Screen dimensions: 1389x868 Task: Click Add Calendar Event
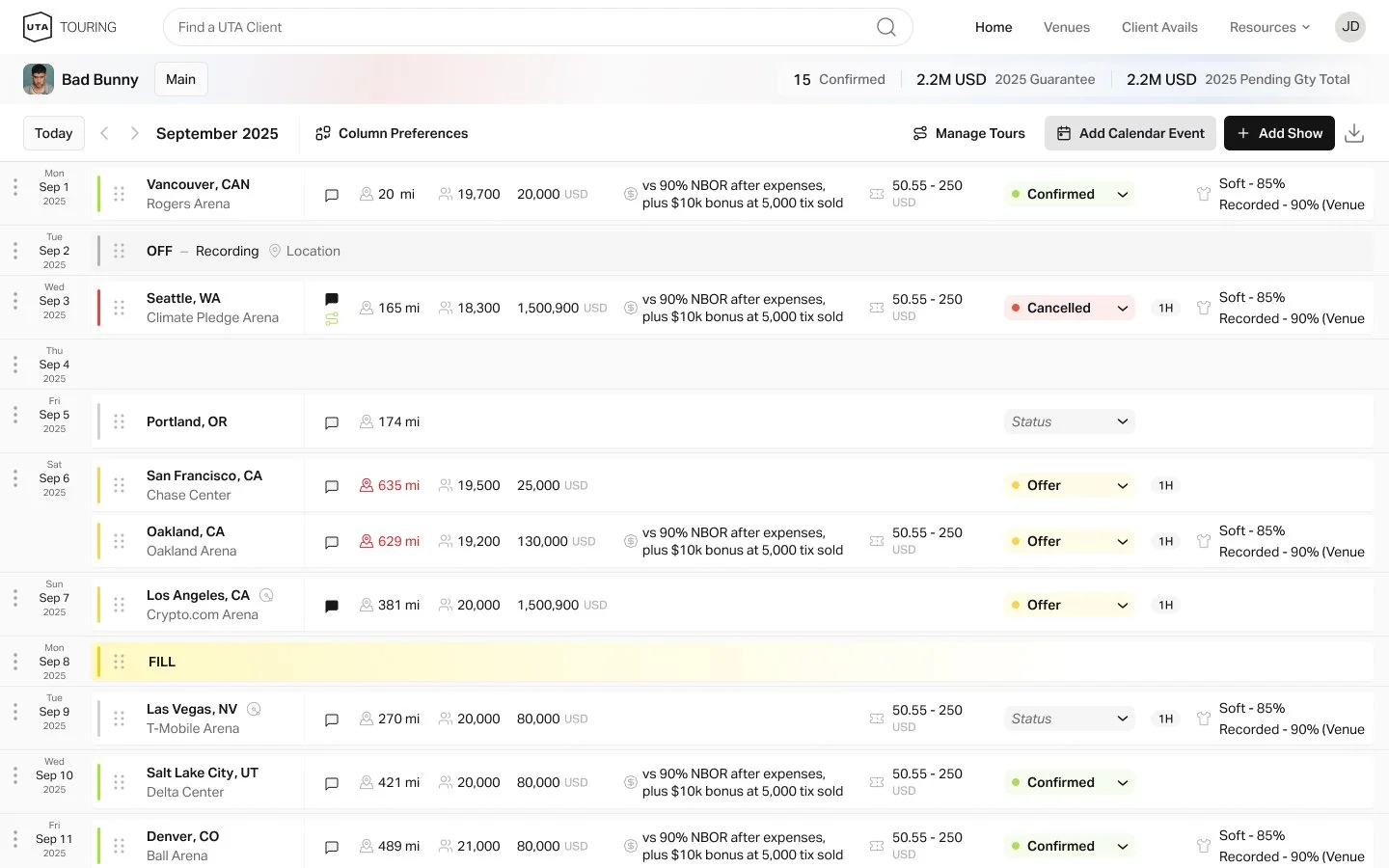[1130, 133]
